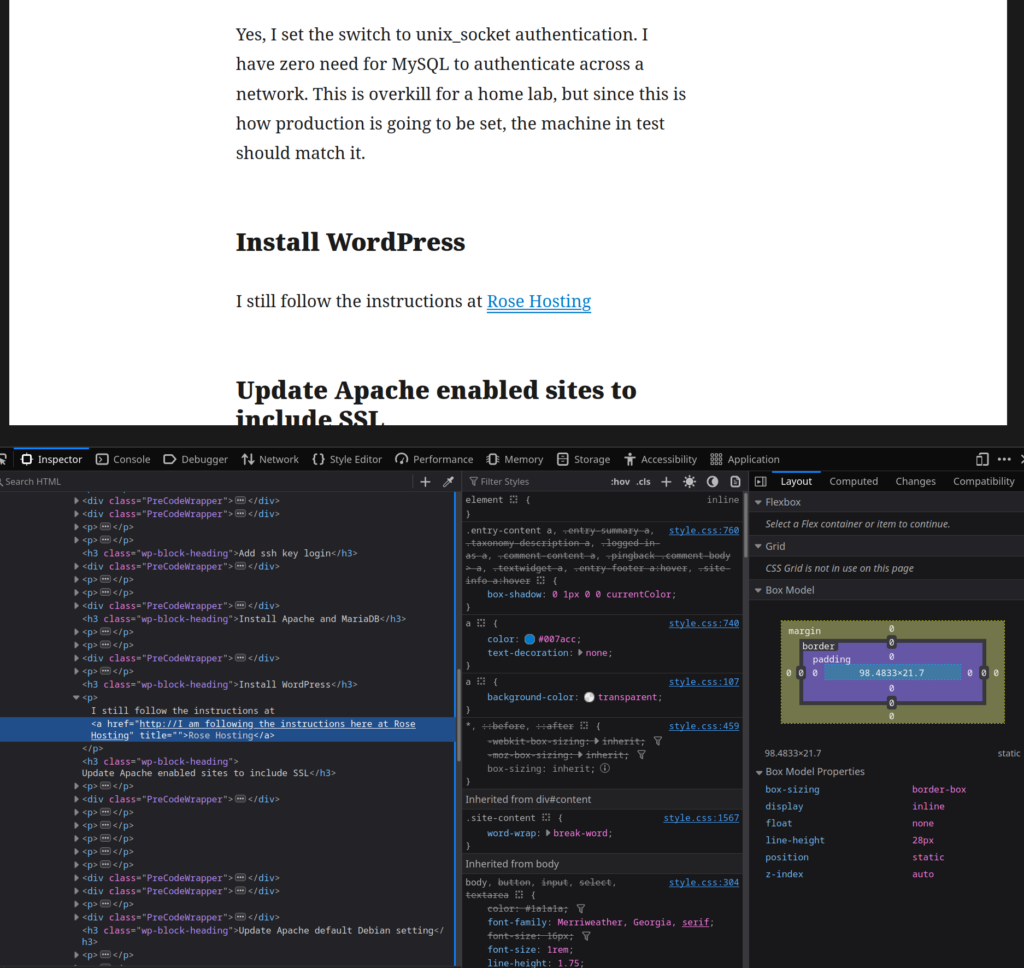Image resolution: width=1024 pixels, height=968 pixels.
Task: Select the Changes sidebar tab
Action: [915, 481]
